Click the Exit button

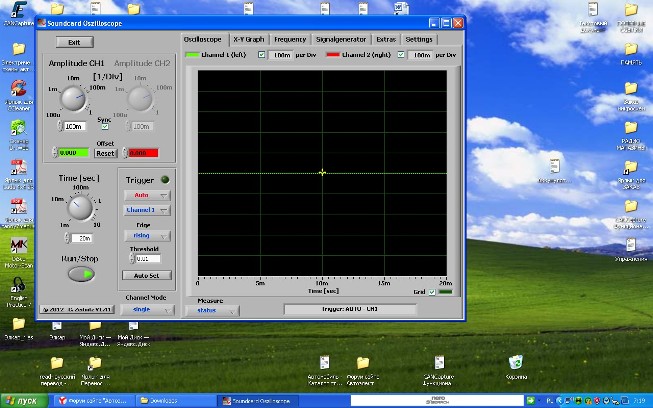pos(75,42)
